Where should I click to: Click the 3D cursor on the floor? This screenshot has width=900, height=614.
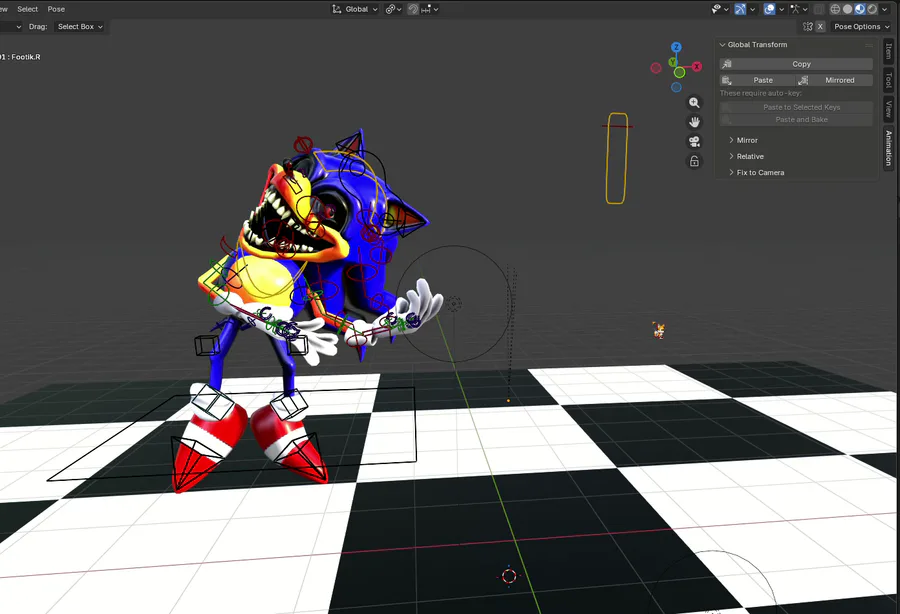pyautogui.click(x=509, y=576)
